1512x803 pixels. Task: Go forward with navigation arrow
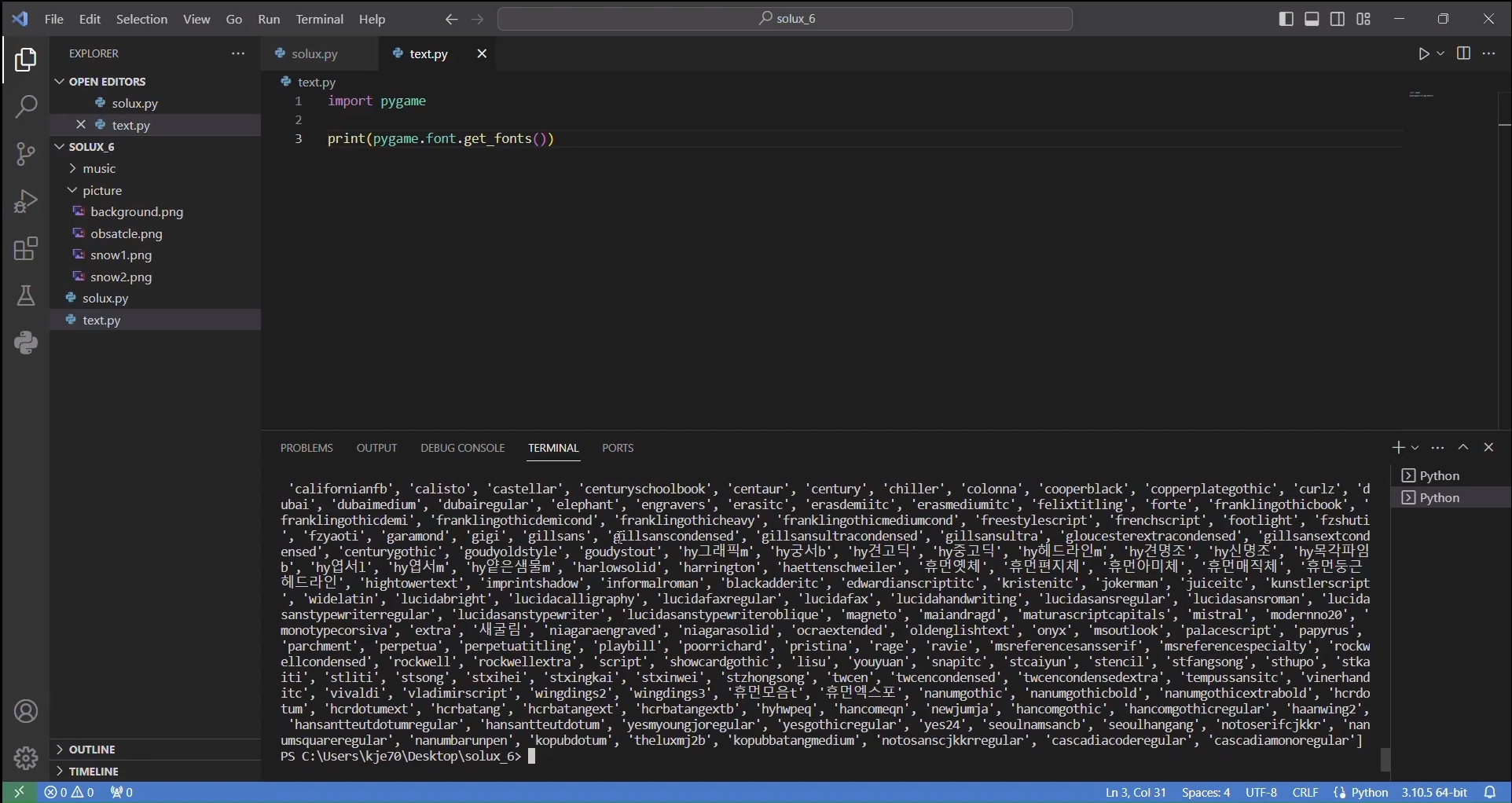pyautogui.click(x=478, y=19)
